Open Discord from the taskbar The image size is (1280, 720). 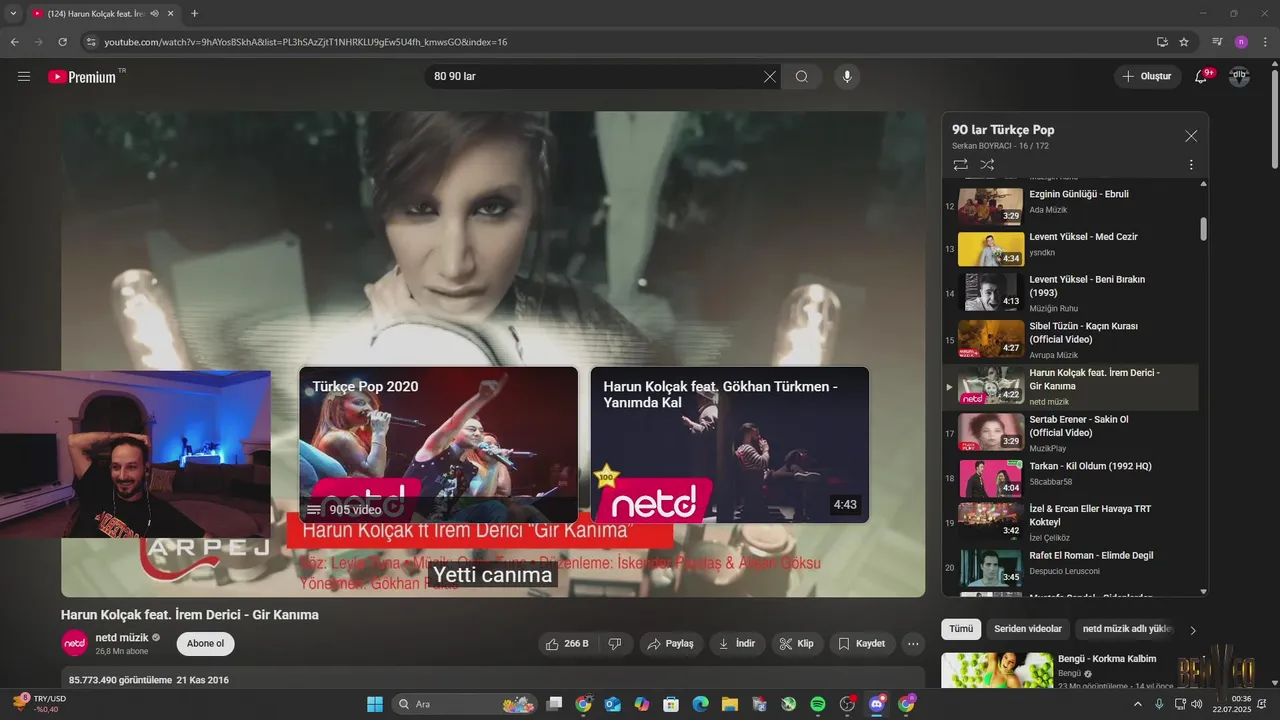click(x=877, y=704)
